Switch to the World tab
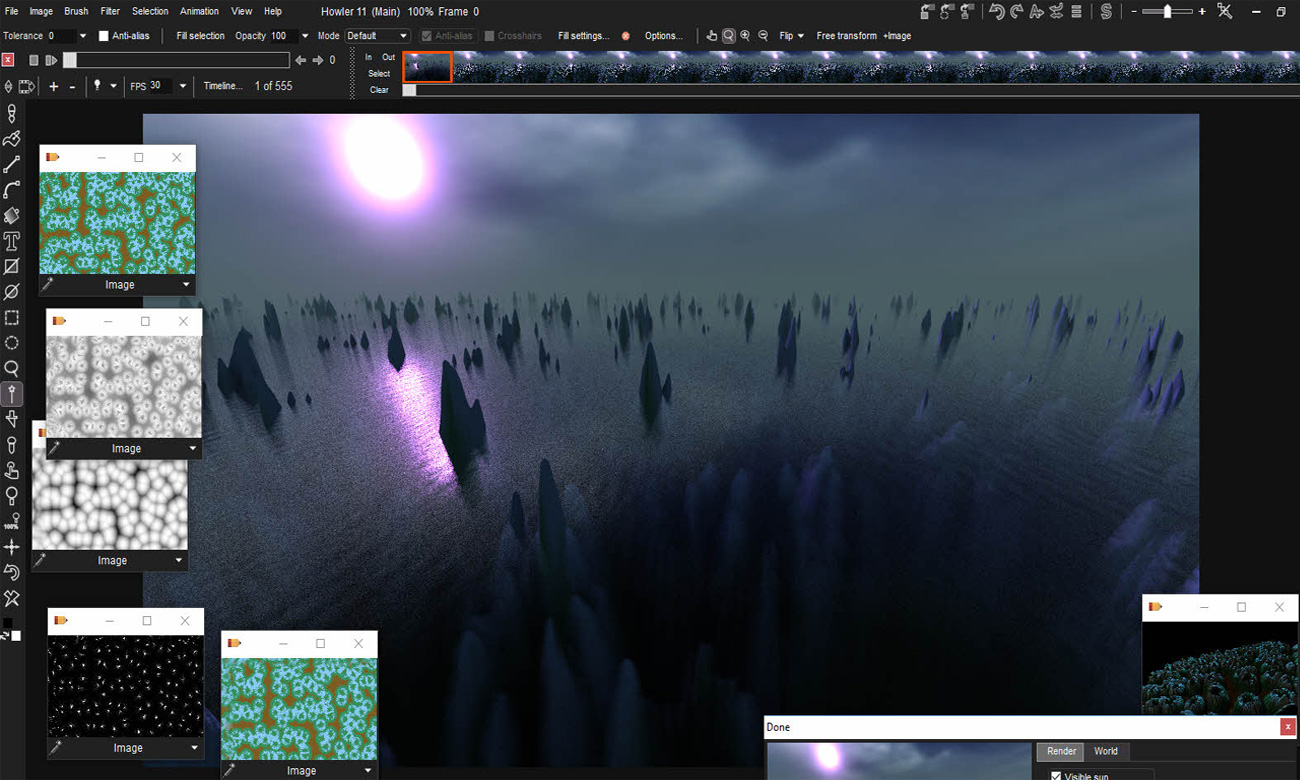 point(1105,751)
